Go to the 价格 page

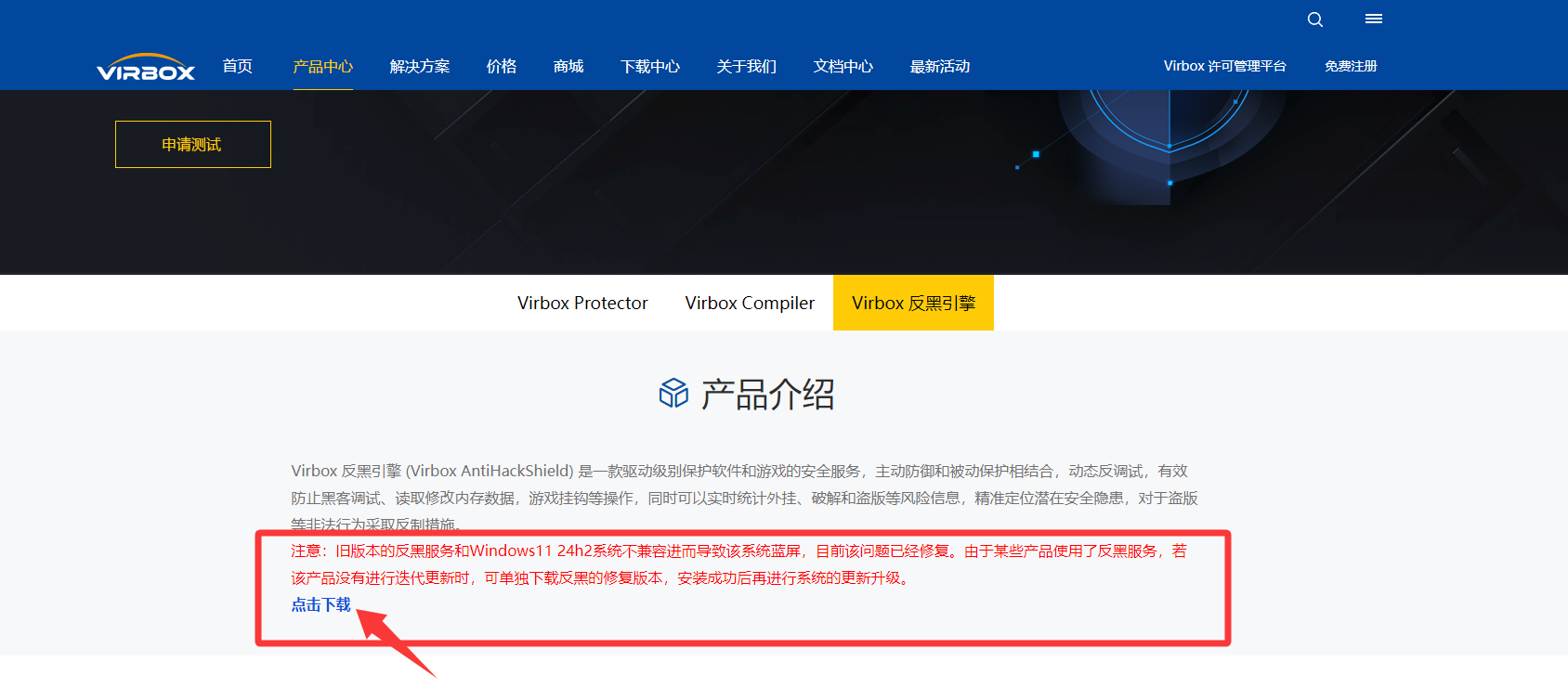pos(501,67)
